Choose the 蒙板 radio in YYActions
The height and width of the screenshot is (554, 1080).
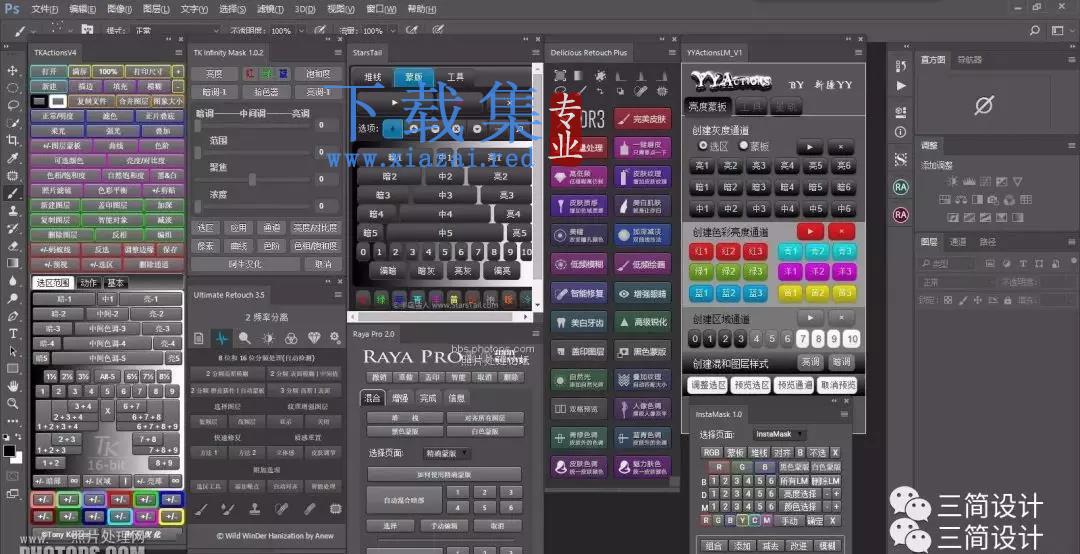pos(744,146)
